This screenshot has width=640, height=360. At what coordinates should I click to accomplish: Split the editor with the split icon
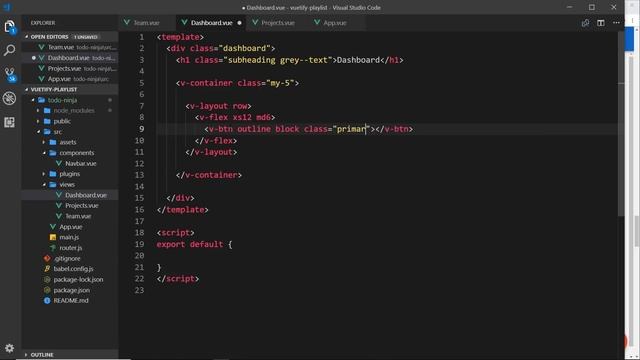[601, 23]
